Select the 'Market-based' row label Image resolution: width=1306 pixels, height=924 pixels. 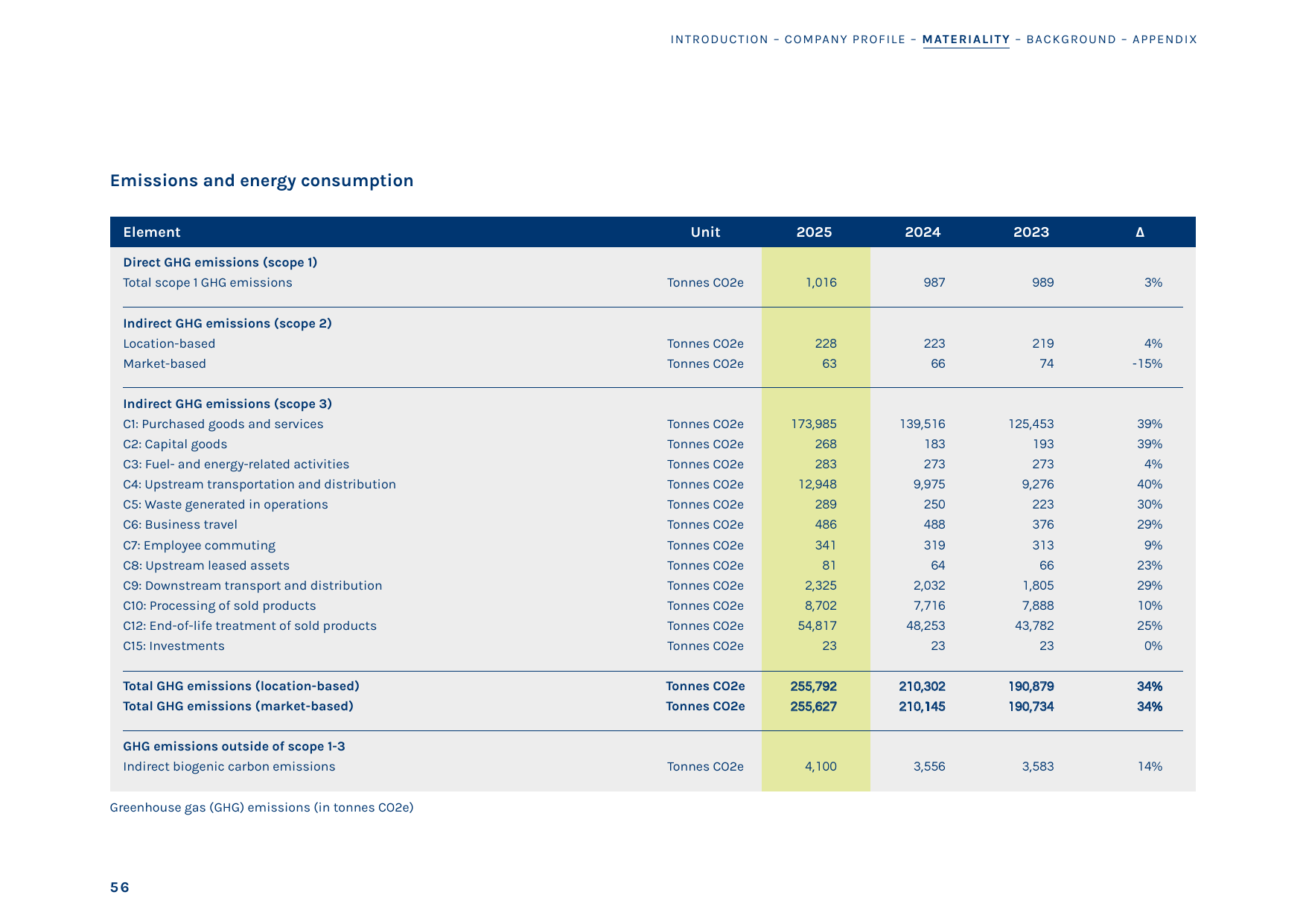click(165, 364)
